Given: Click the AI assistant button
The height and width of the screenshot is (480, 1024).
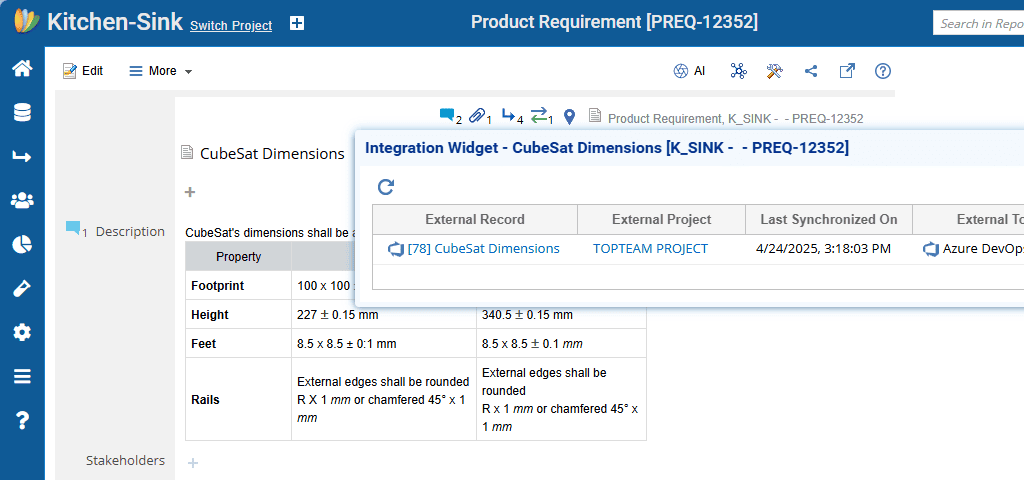Looking at the screenshot, I should 689,71.
